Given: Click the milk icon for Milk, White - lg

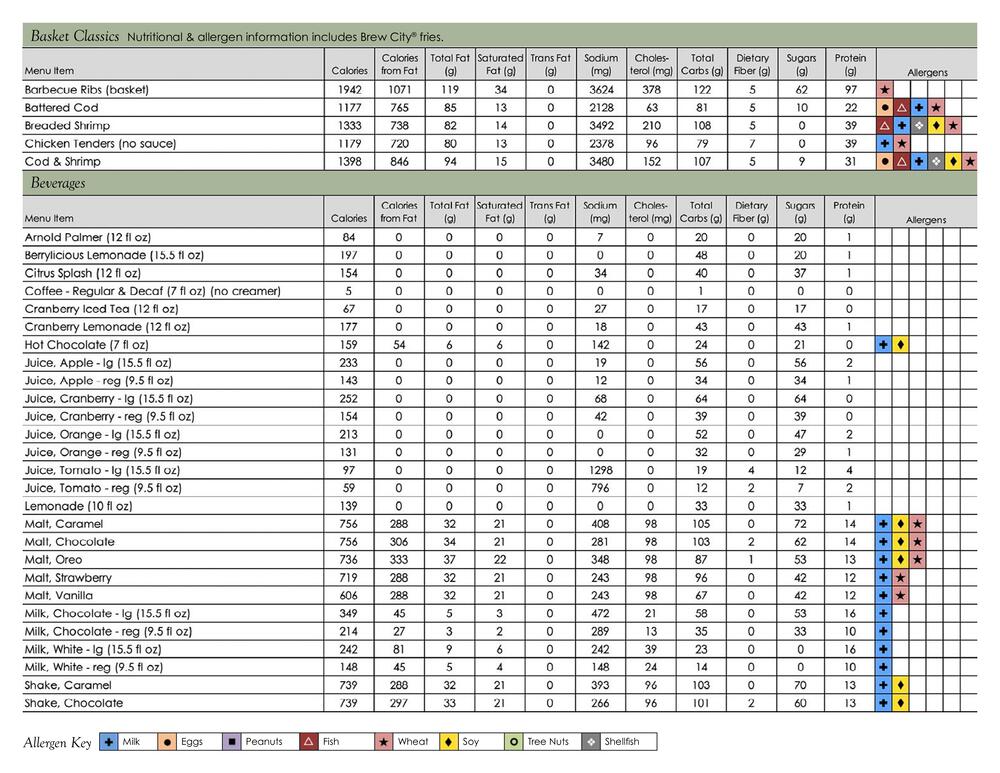Looking at the screenshot, I should [x=884, y=649].
